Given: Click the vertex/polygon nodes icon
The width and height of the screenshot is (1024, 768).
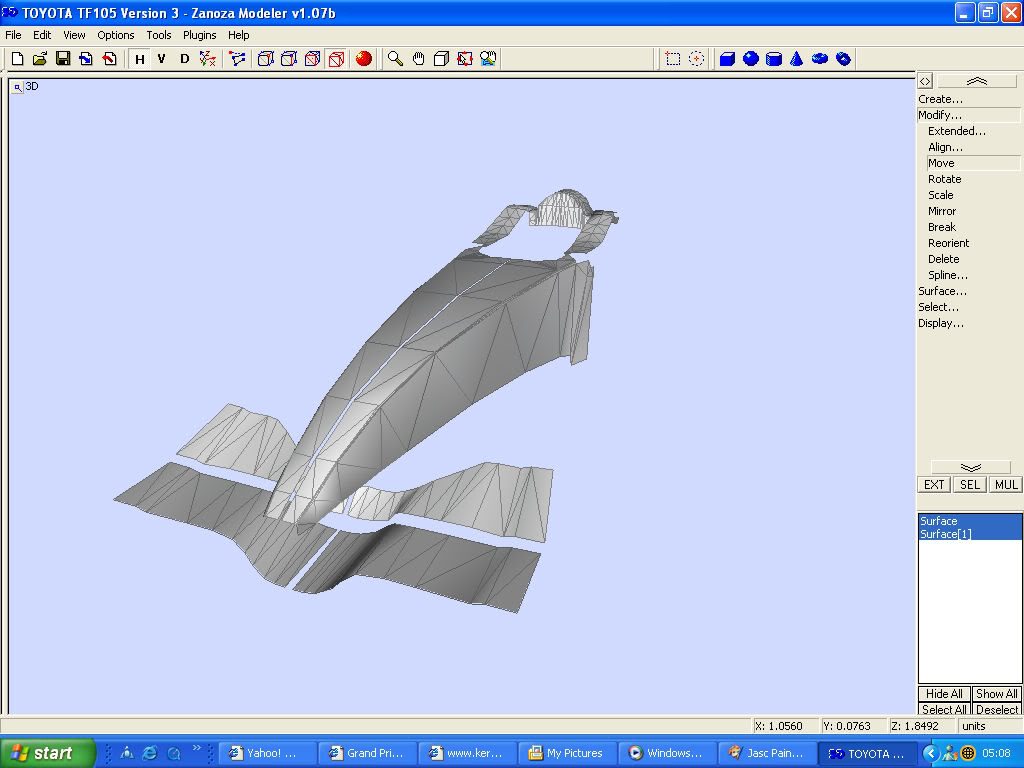Looking at the screenshot, I should click(237, 59).
